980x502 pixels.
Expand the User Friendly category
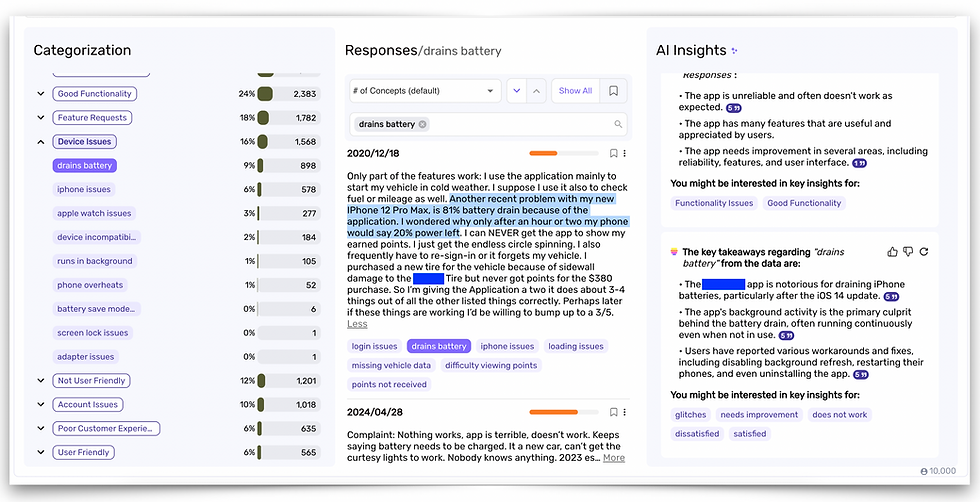41,453
